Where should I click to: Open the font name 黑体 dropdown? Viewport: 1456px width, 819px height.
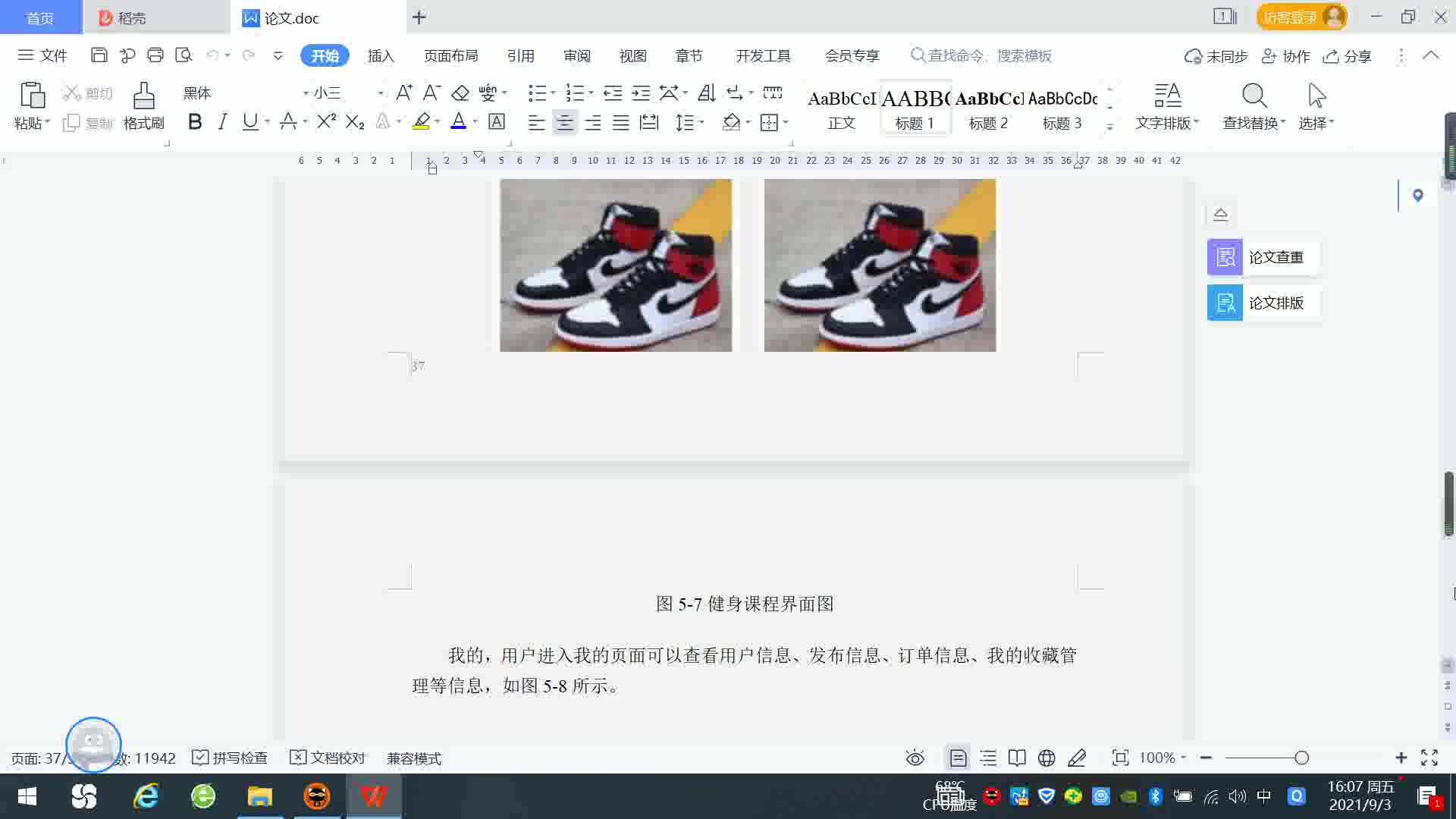[306, 93]
